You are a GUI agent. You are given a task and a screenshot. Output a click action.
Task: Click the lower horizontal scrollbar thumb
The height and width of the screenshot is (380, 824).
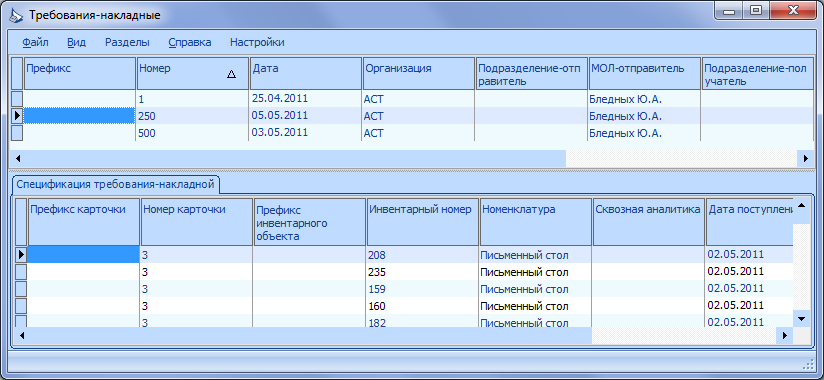coord(310,335)
